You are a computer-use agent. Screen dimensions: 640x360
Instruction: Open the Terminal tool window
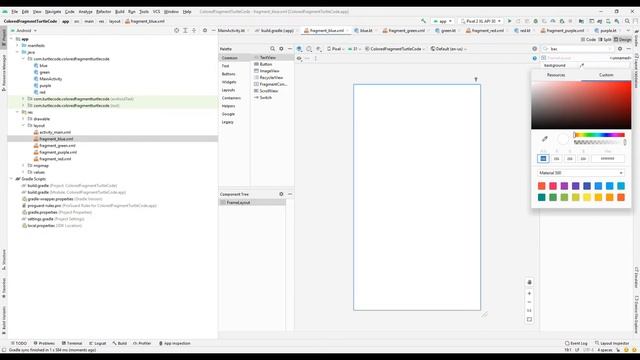pyautogui.click(x=72, y=343)
